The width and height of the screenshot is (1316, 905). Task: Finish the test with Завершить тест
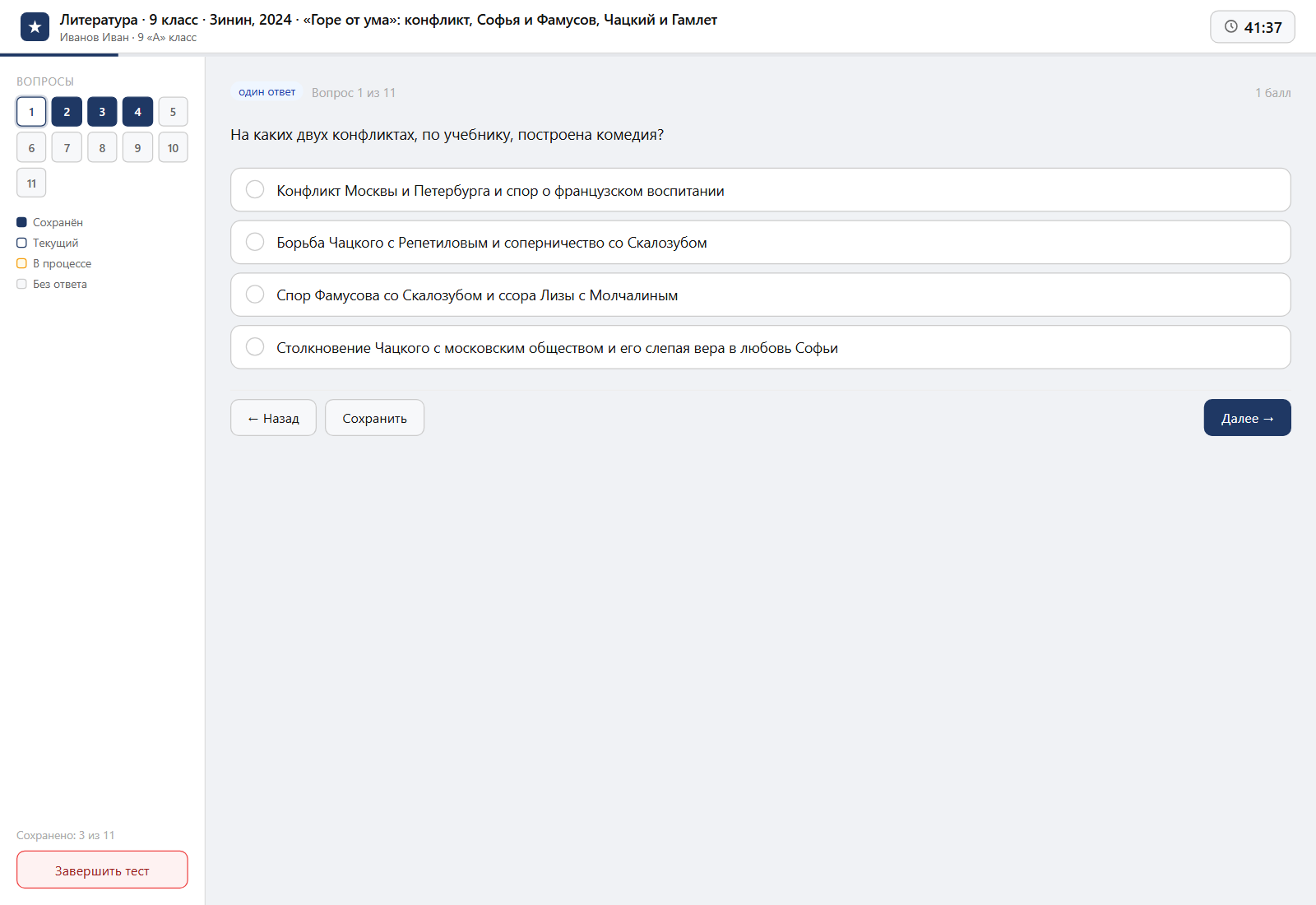coord(102,870)
